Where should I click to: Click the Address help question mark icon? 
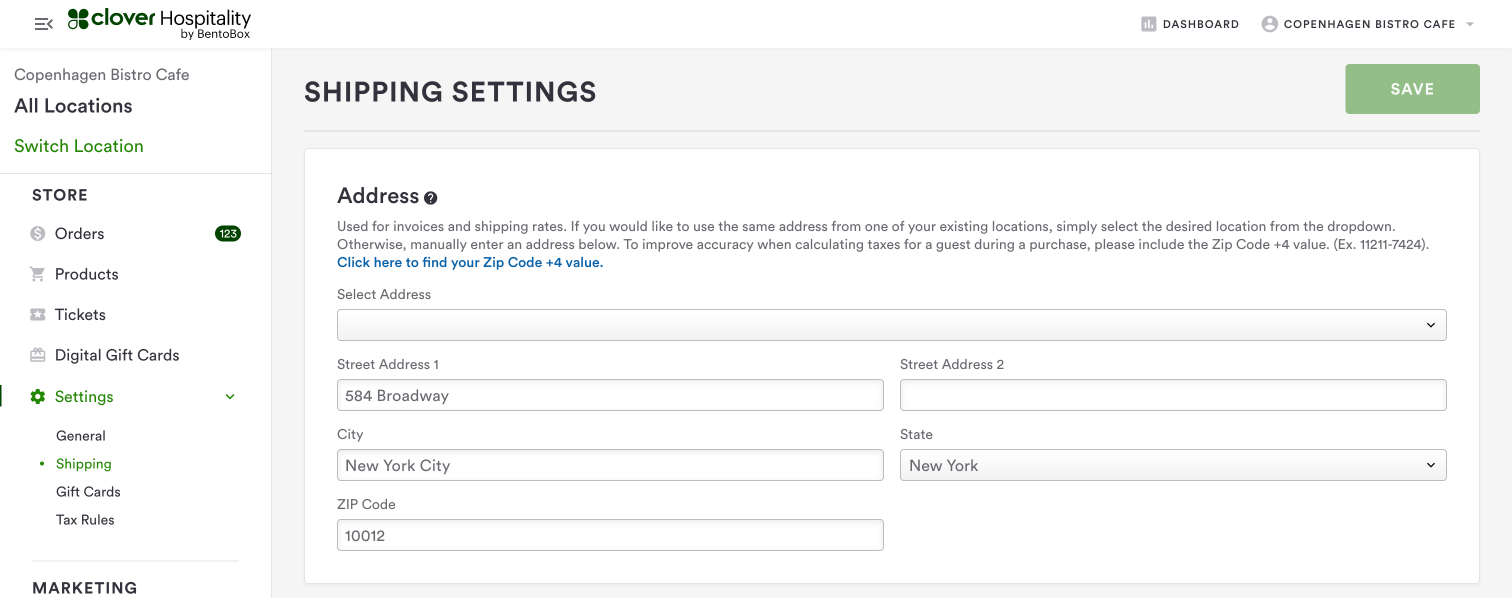click(431, 198)
